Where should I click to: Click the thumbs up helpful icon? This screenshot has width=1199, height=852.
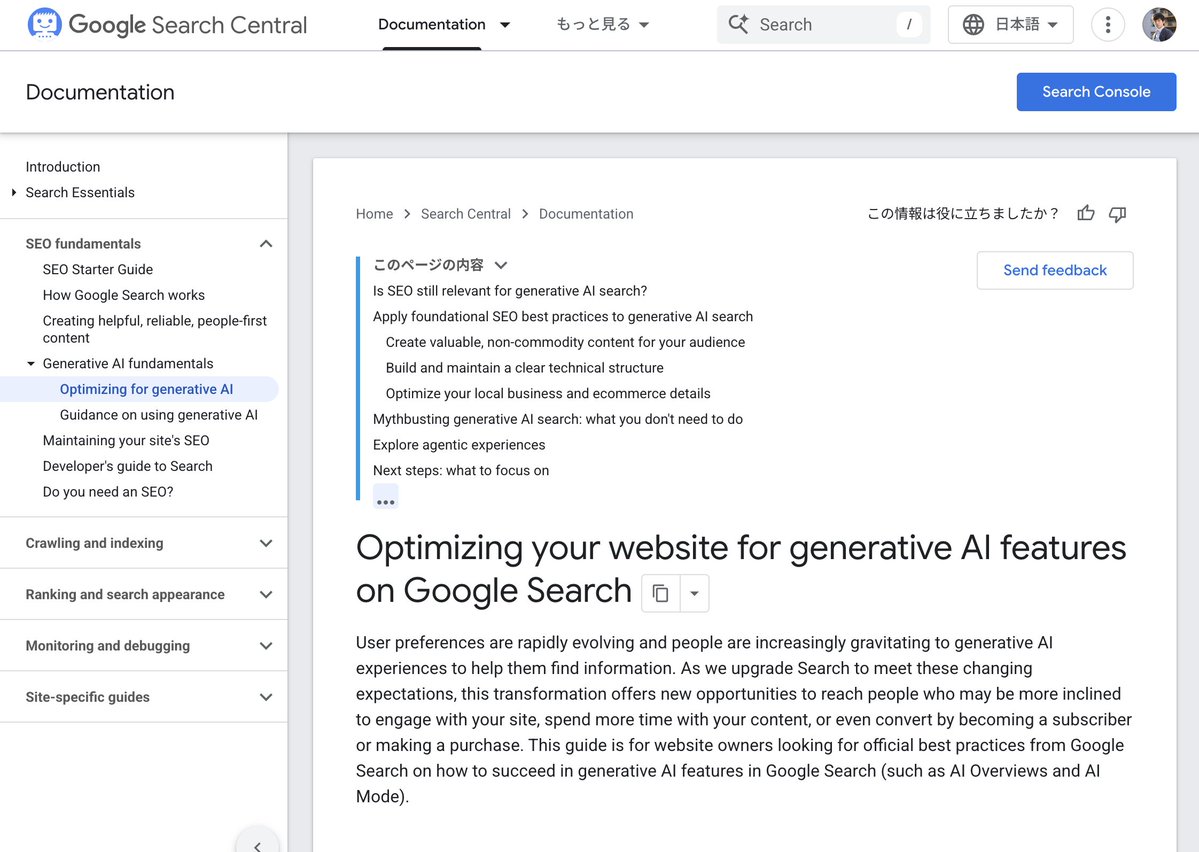(1086, 213)
